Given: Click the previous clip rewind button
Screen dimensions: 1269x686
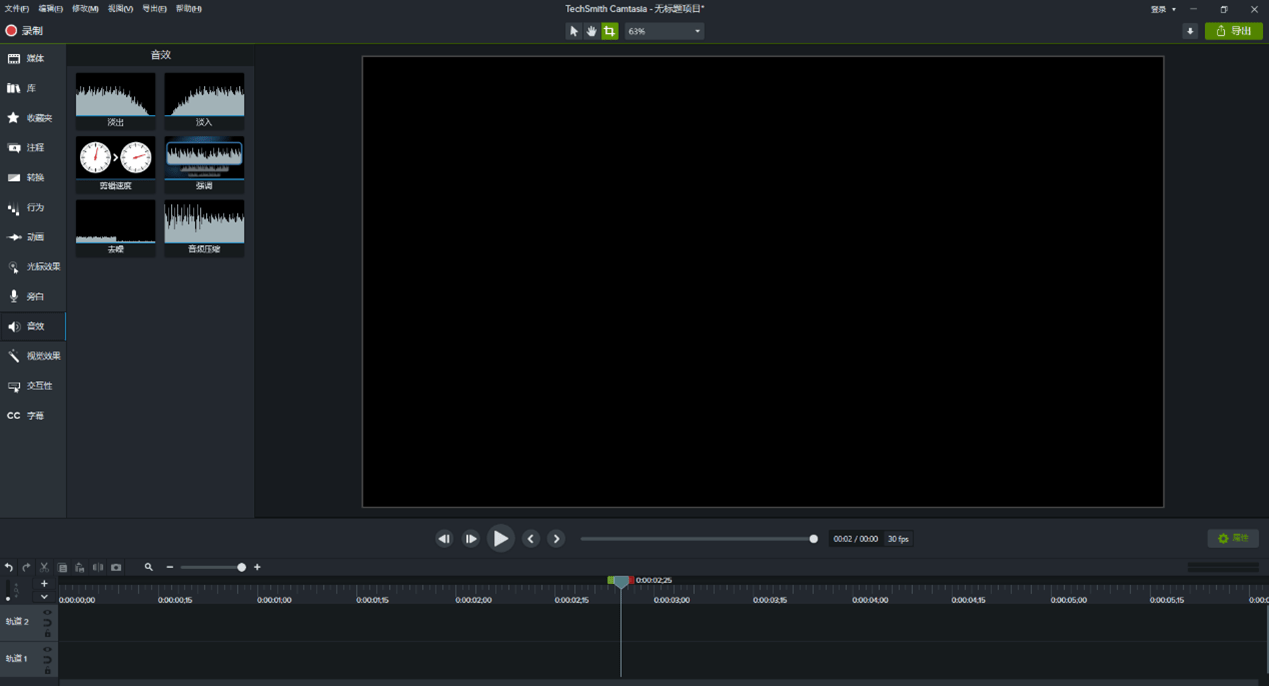Looking at the screenshot, I should (444, 539).
